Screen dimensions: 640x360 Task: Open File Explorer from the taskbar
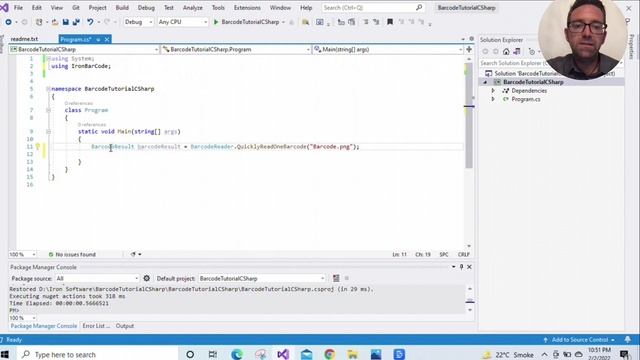(353, 354)
